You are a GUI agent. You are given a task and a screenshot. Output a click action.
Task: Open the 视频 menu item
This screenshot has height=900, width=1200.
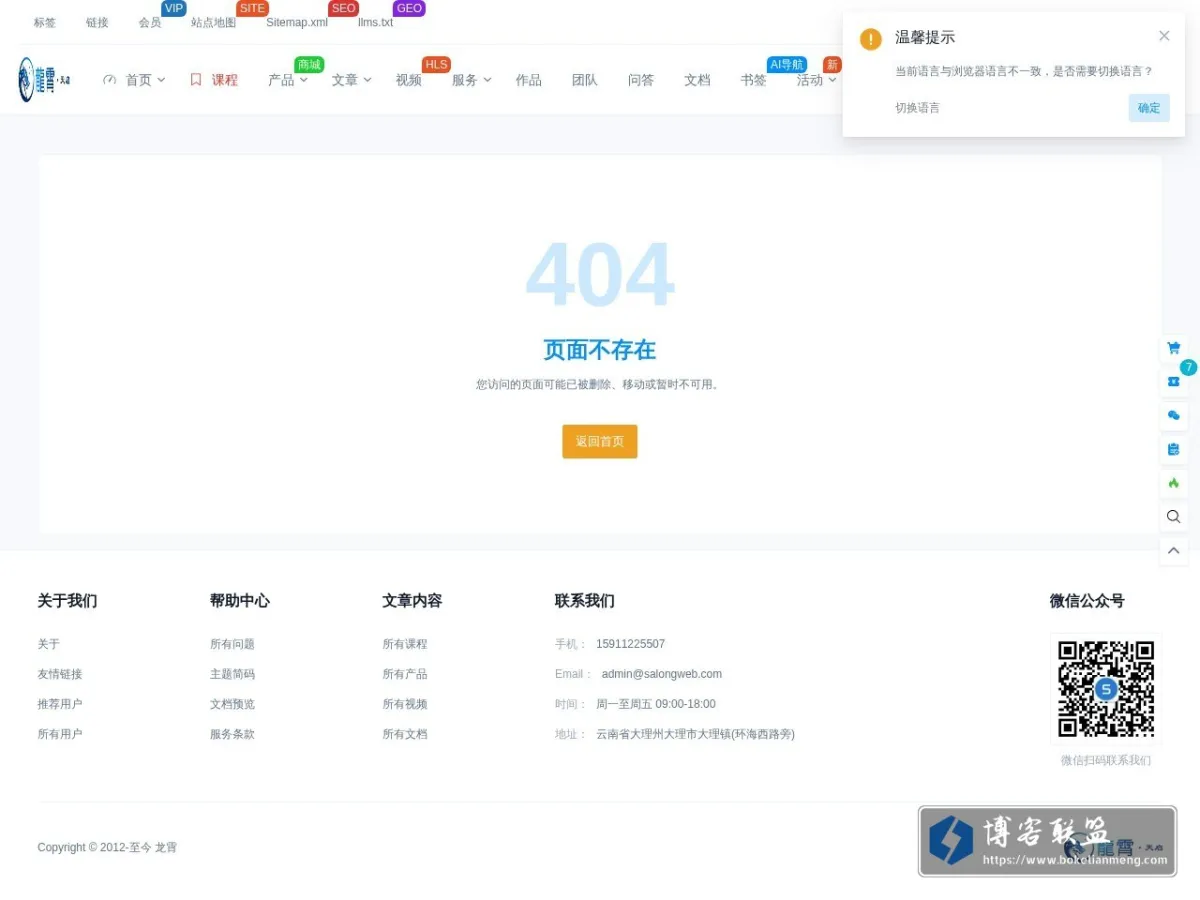point(409,80)
